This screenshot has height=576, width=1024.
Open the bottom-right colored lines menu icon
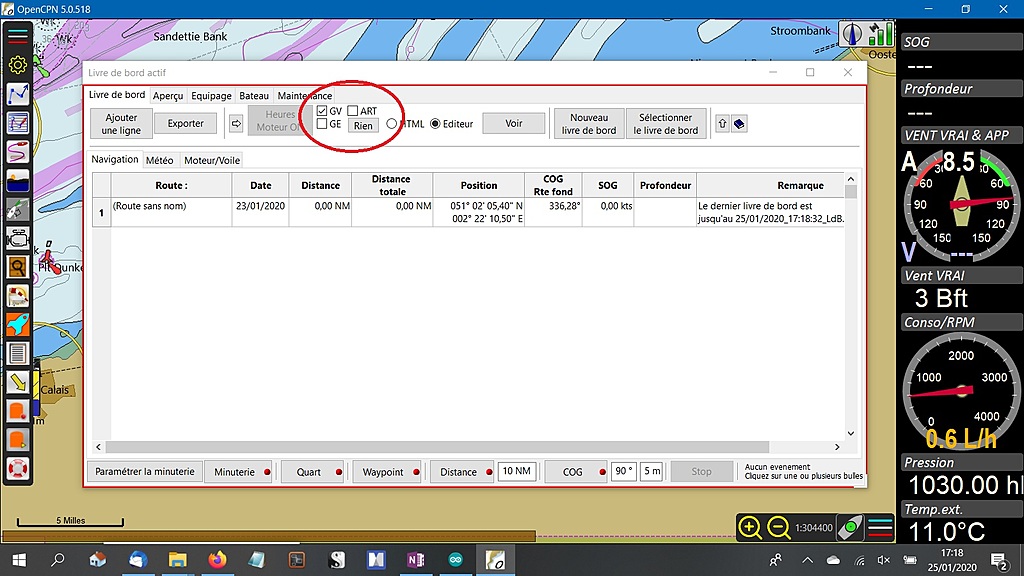[880, 527]
